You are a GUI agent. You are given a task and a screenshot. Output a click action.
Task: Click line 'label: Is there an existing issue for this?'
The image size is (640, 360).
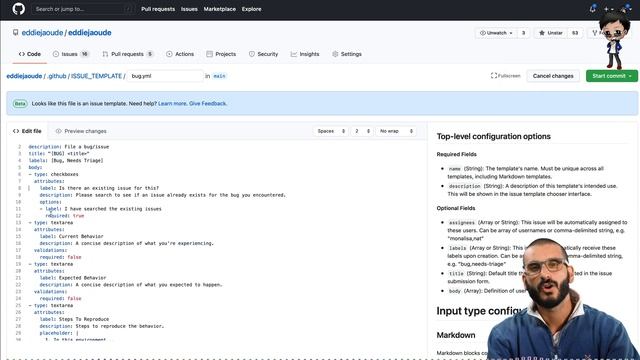click(99, 188)
